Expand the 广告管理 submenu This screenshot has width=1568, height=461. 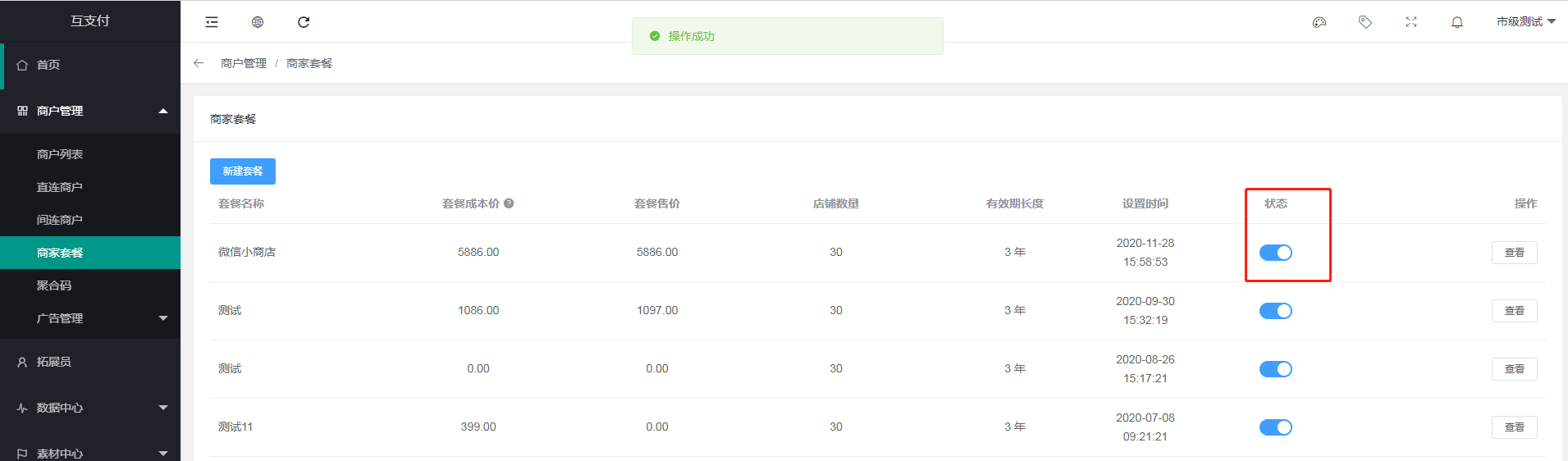(90, 318)
